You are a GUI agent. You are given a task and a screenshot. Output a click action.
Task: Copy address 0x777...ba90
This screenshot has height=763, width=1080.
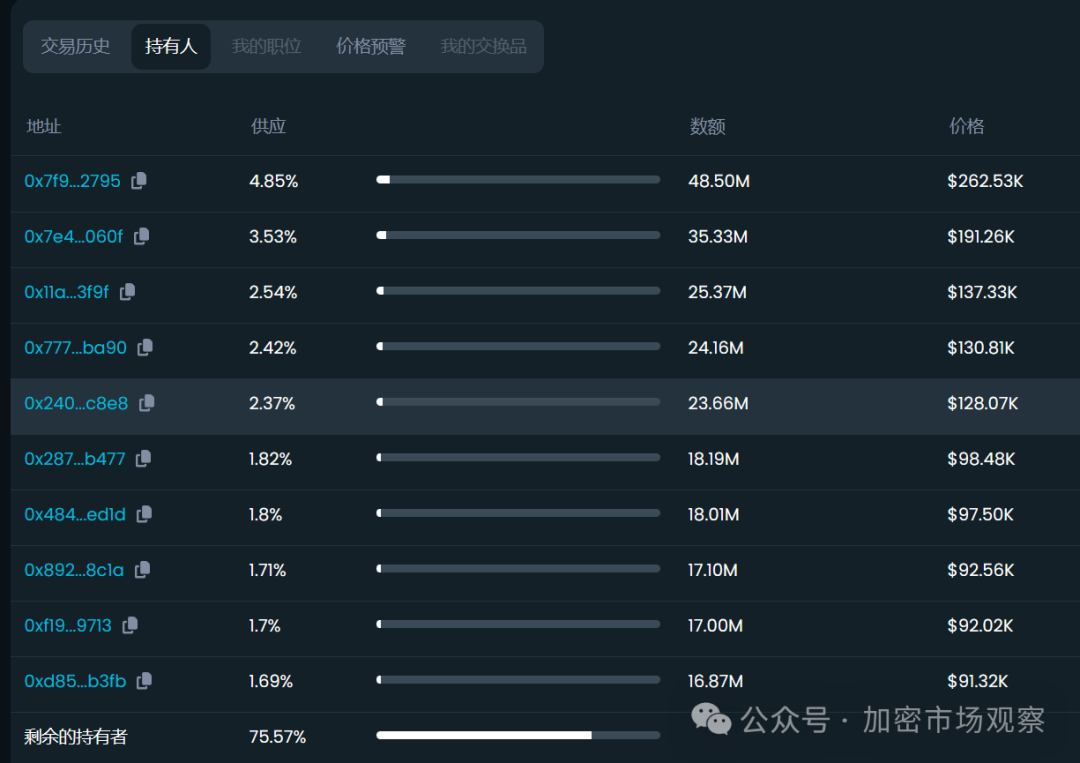tap(145, 347)
